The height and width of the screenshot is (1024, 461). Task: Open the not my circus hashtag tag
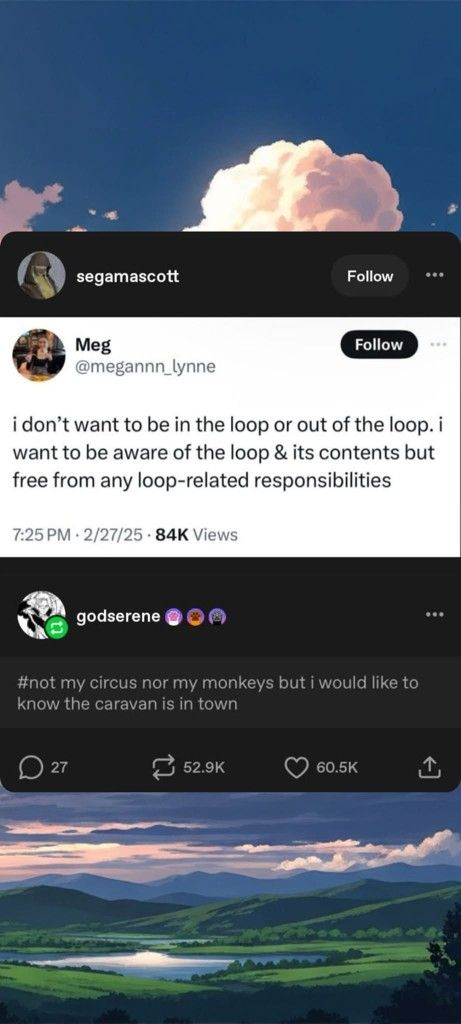pyautogui.click(x=217, y=694)
